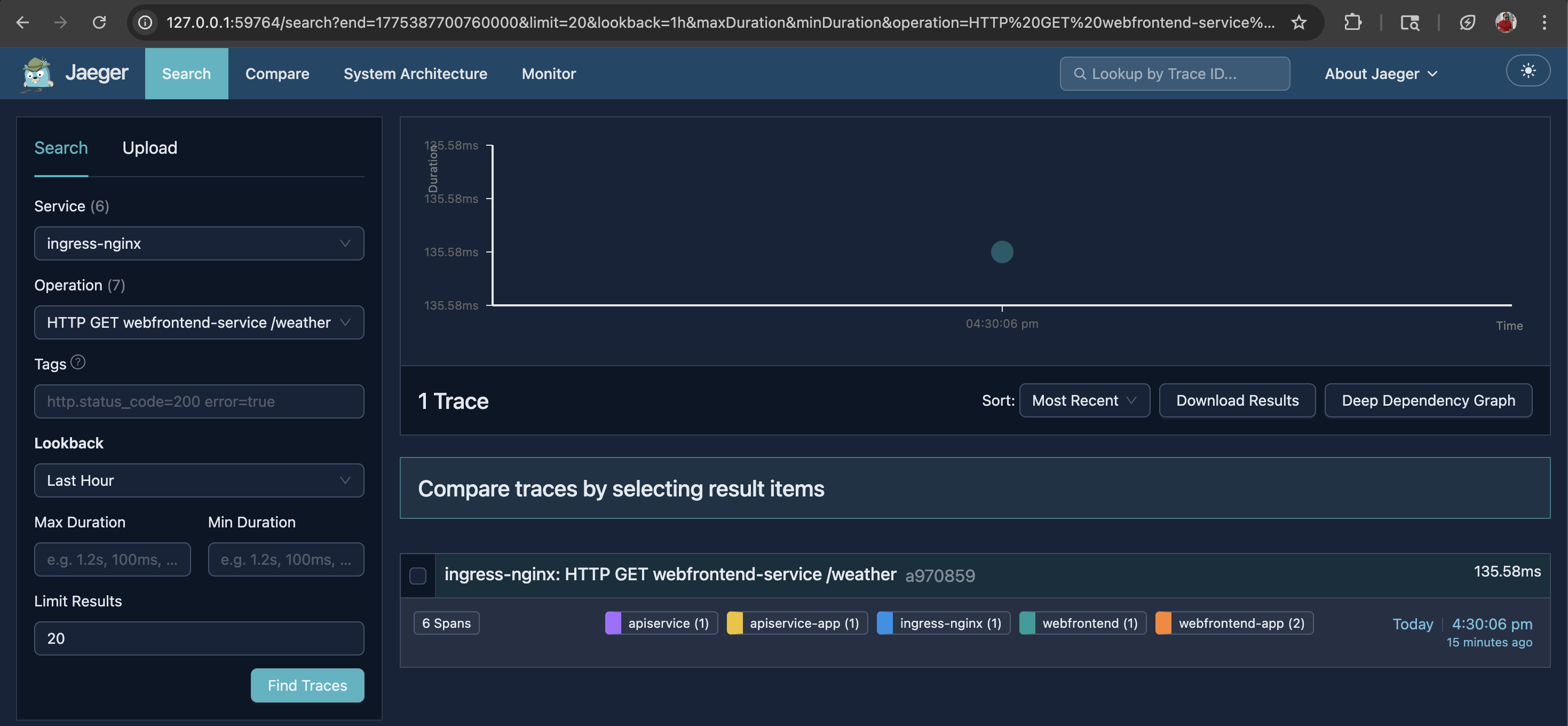
Task: Open the System Architecture nav item
Action: 415,74
